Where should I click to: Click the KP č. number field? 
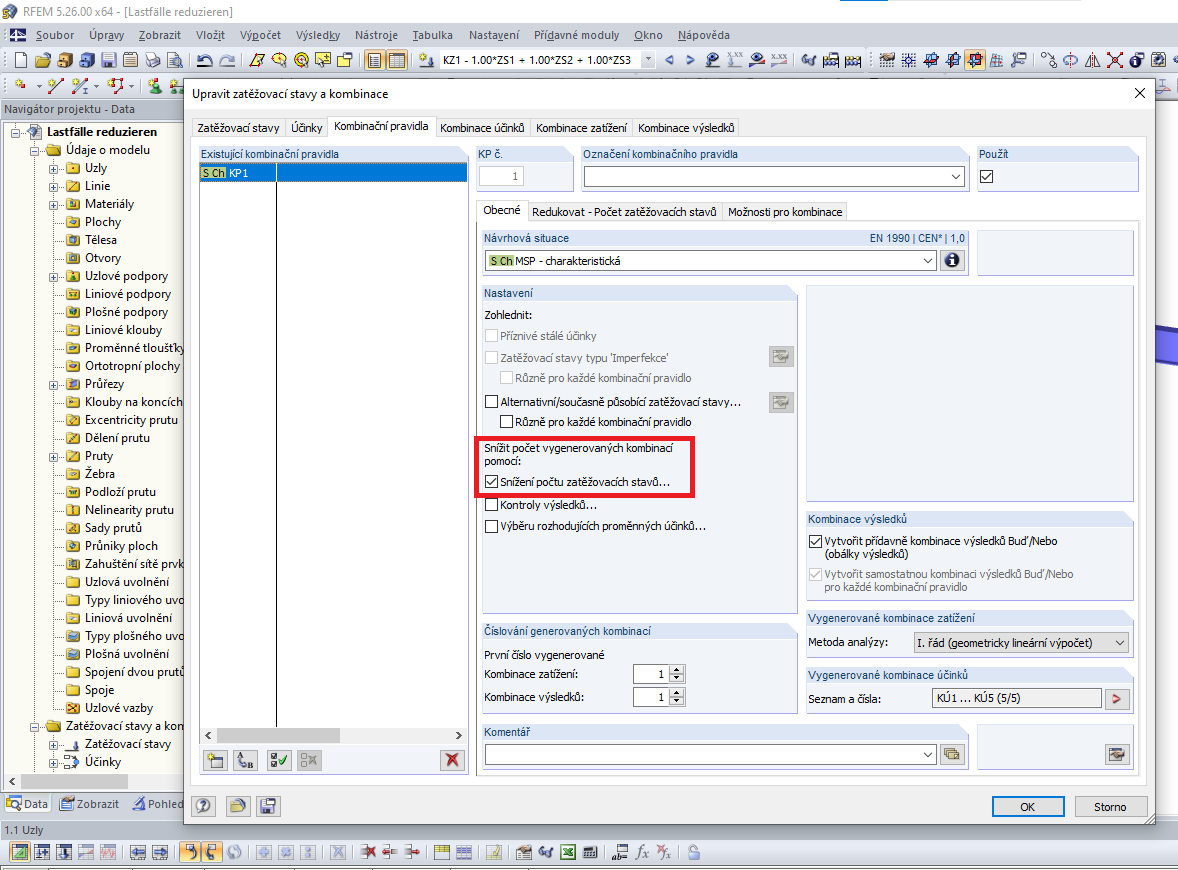click(x=502, y=177)
